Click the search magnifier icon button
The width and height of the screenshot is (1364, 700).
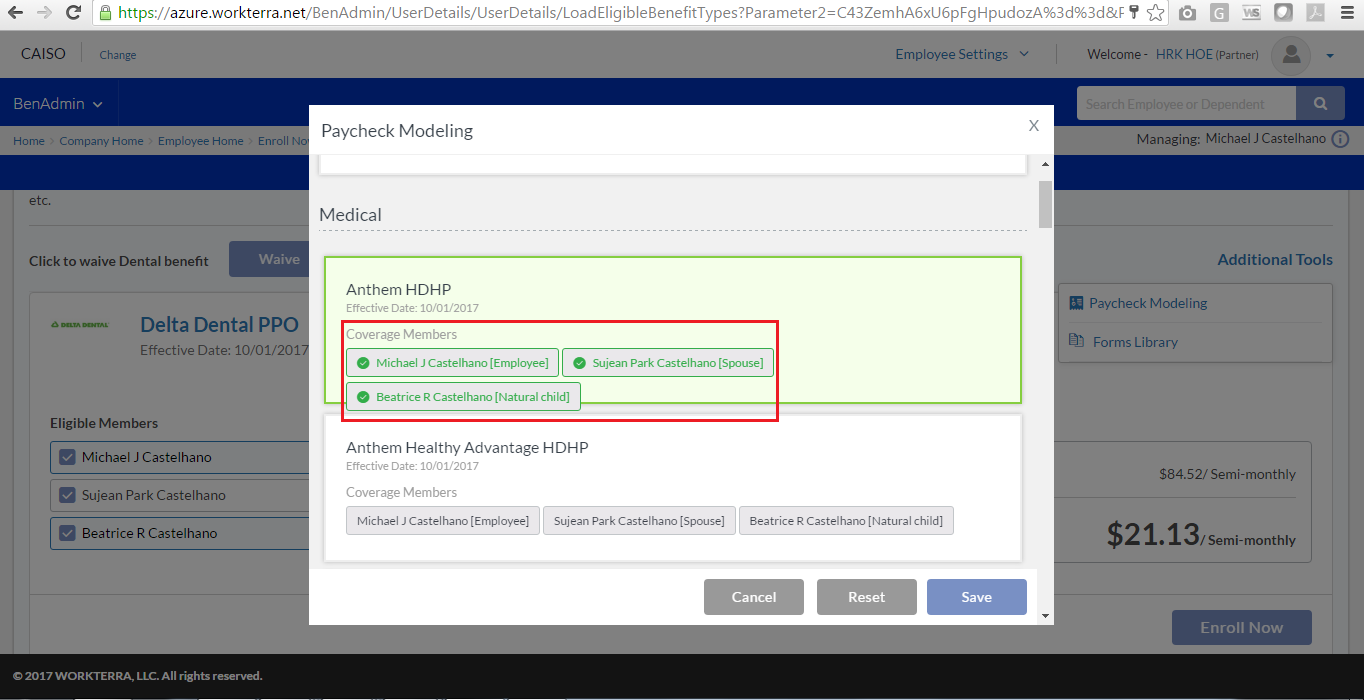(1321, 104)
